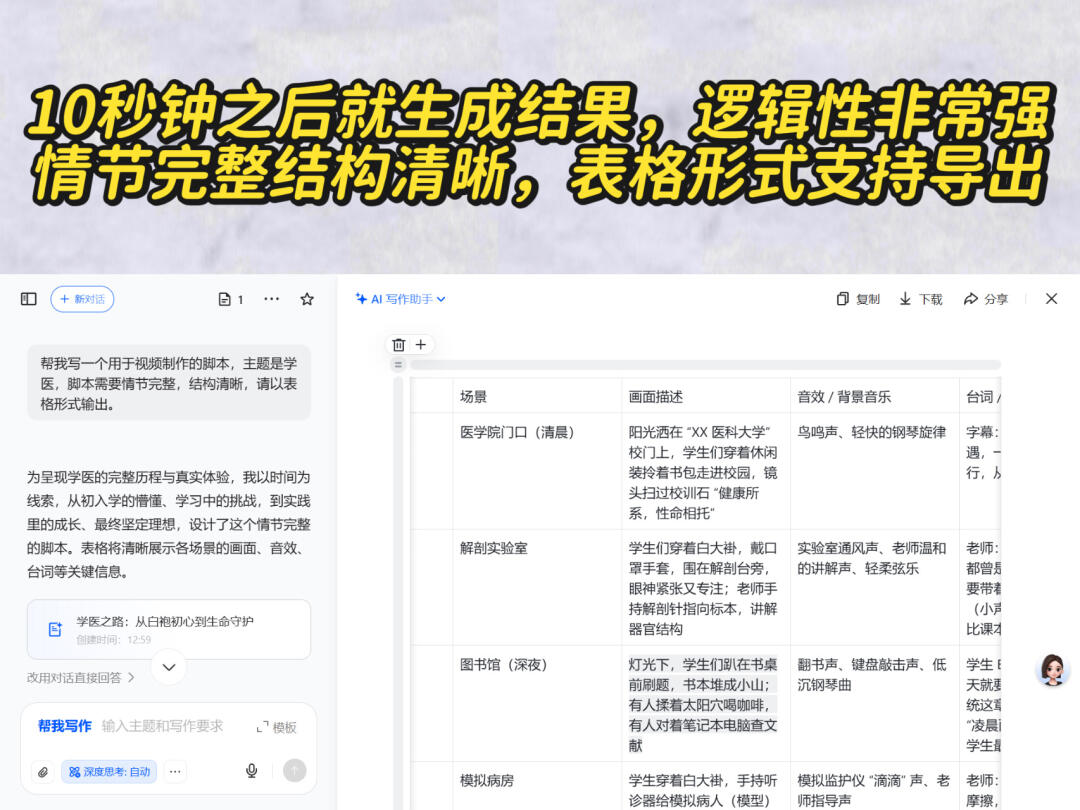This screenshot has height=810, width=1080.
Task: Open the assistant avatar on right edge
Action: (1052, 669)
